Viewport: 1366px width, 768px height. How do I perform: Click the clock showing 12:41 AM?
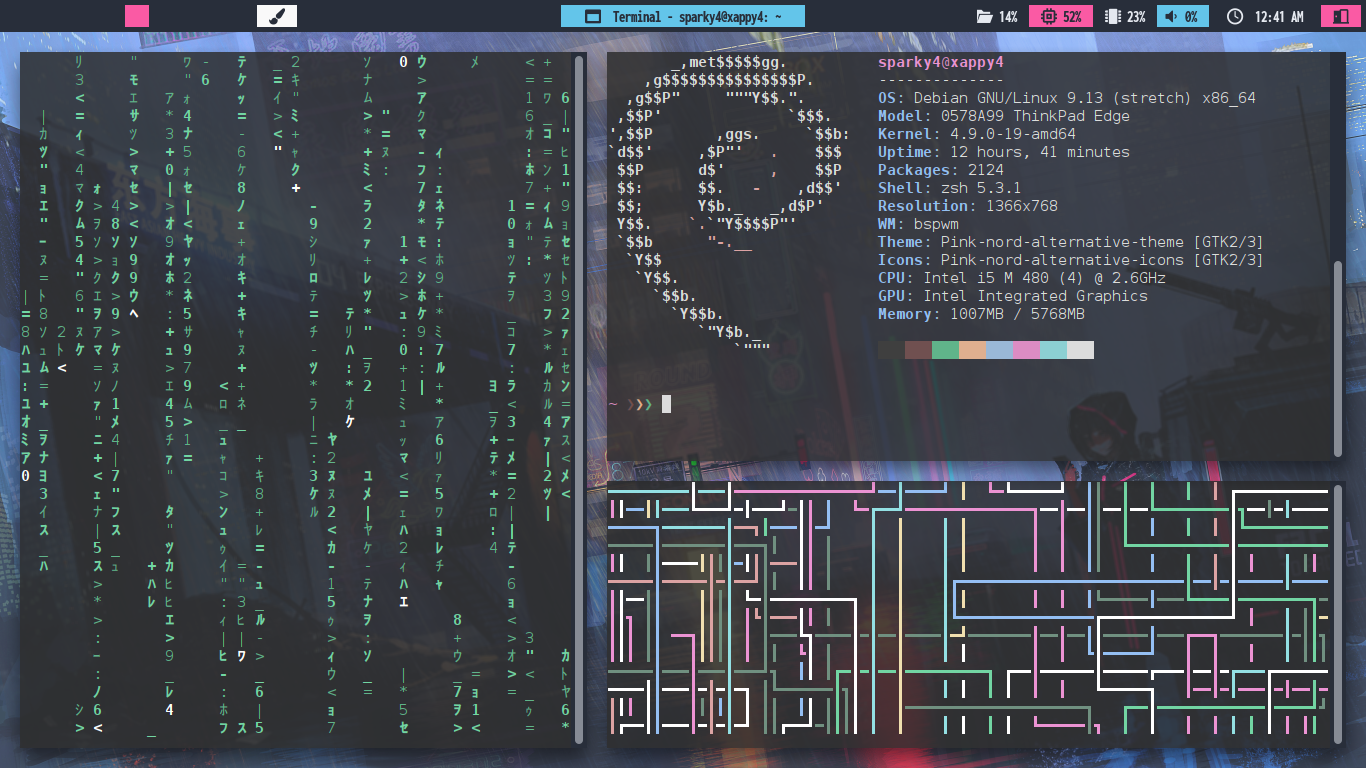pos(1265,17)
